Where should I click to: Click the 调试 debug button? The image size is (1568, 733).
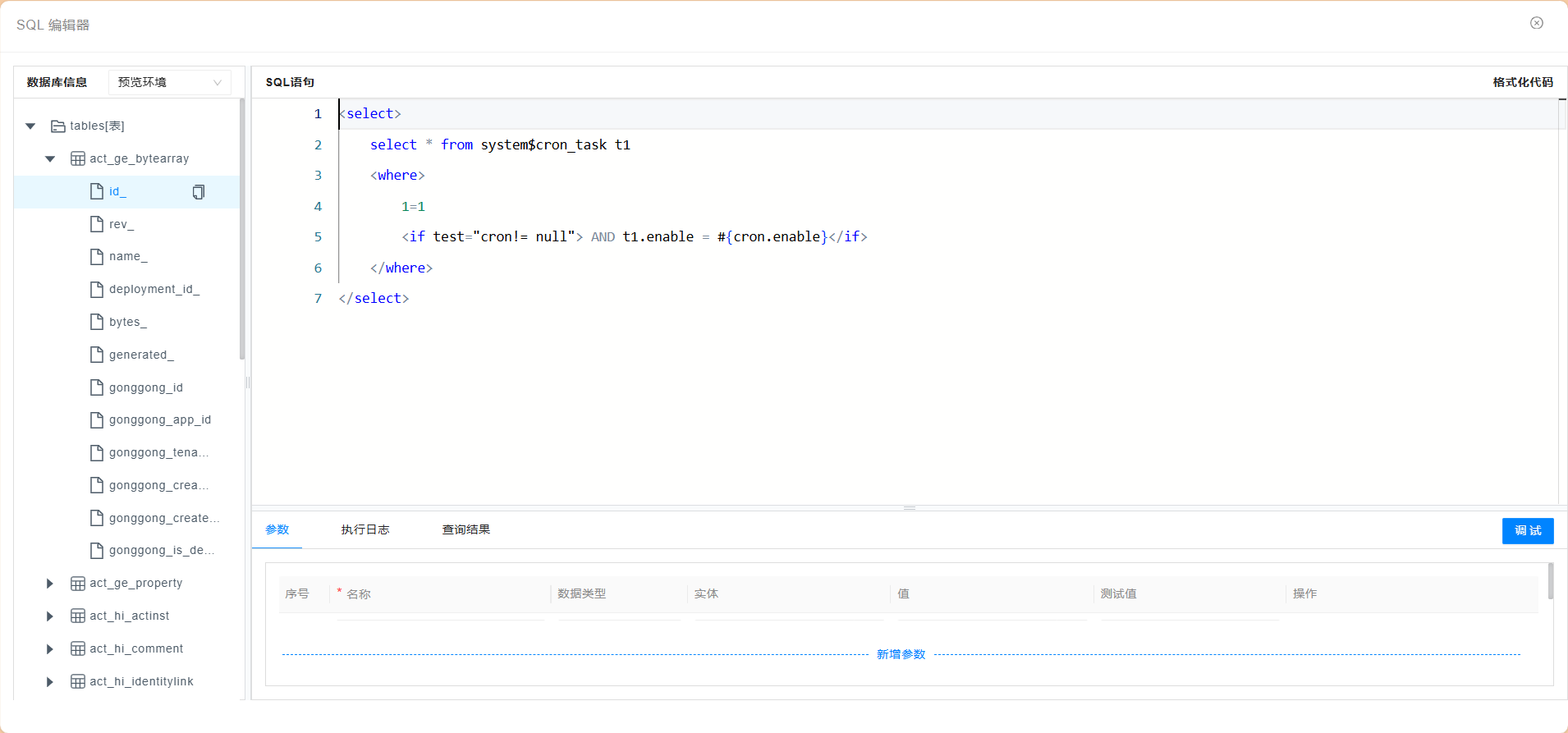pos(1527,530)
